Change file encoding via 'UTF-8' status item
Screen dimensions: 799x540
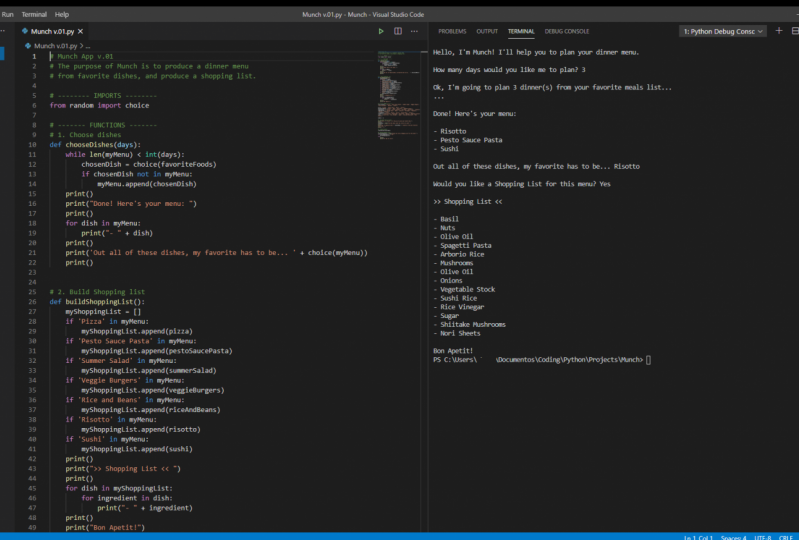[762, 537]
